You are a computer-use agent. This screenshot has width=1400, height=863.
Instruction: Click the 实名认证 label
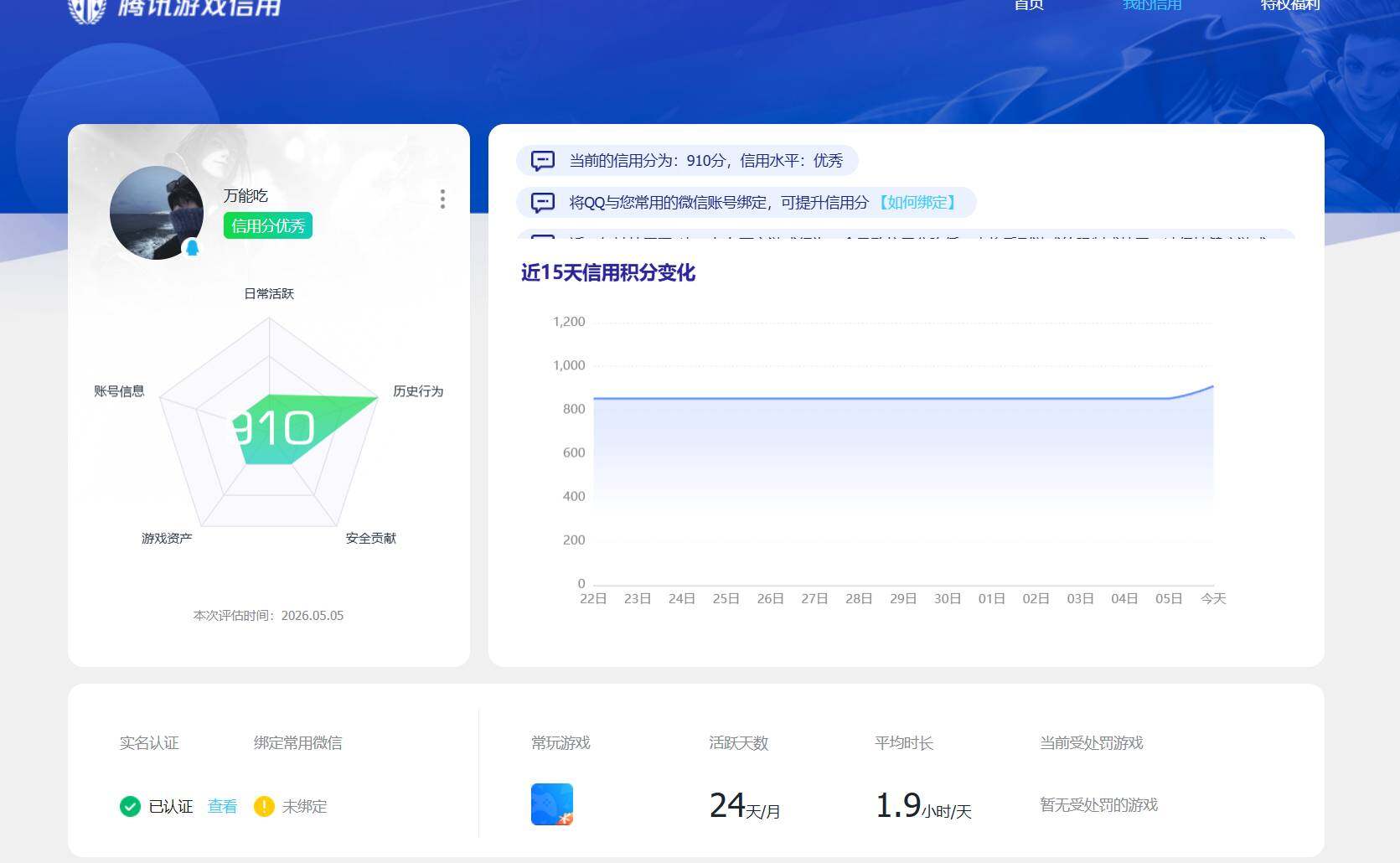(x=149, y=743)
